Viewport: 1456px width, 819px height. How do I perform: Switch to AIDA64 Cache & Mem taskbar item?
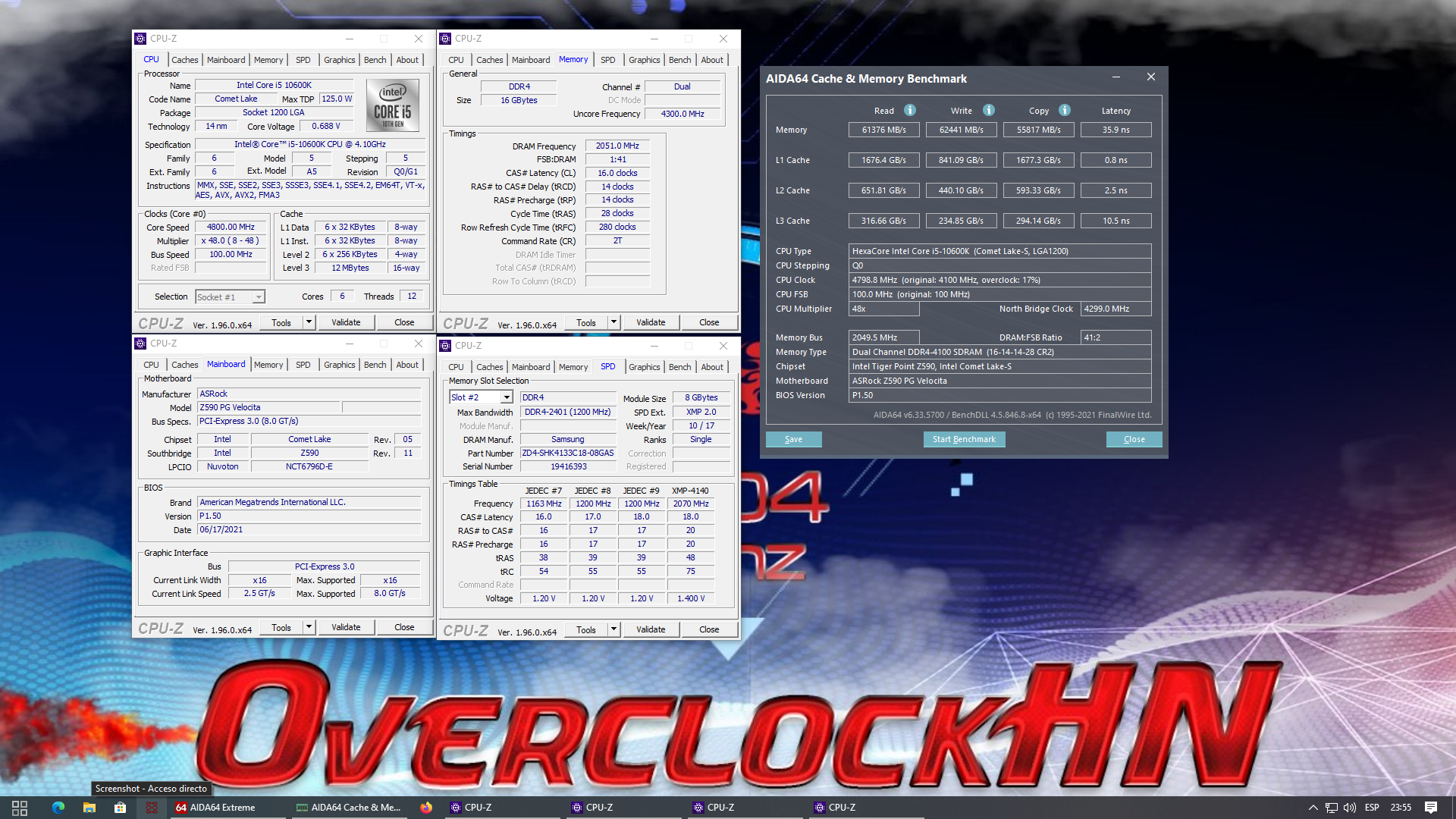tap(349, 808)
